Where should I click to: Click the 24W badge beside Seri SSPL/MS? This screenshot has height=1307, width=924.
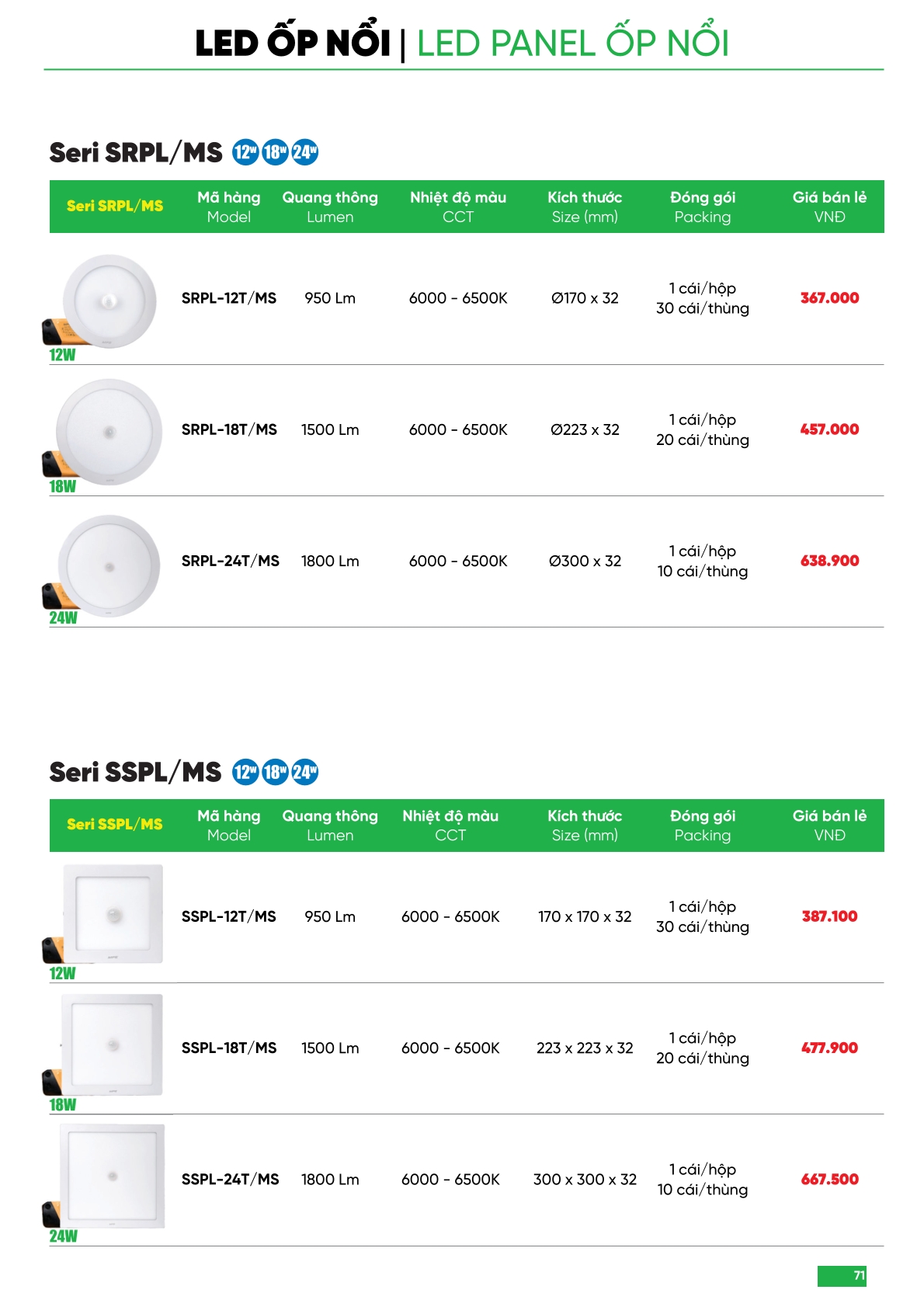[x=304, y=772]
